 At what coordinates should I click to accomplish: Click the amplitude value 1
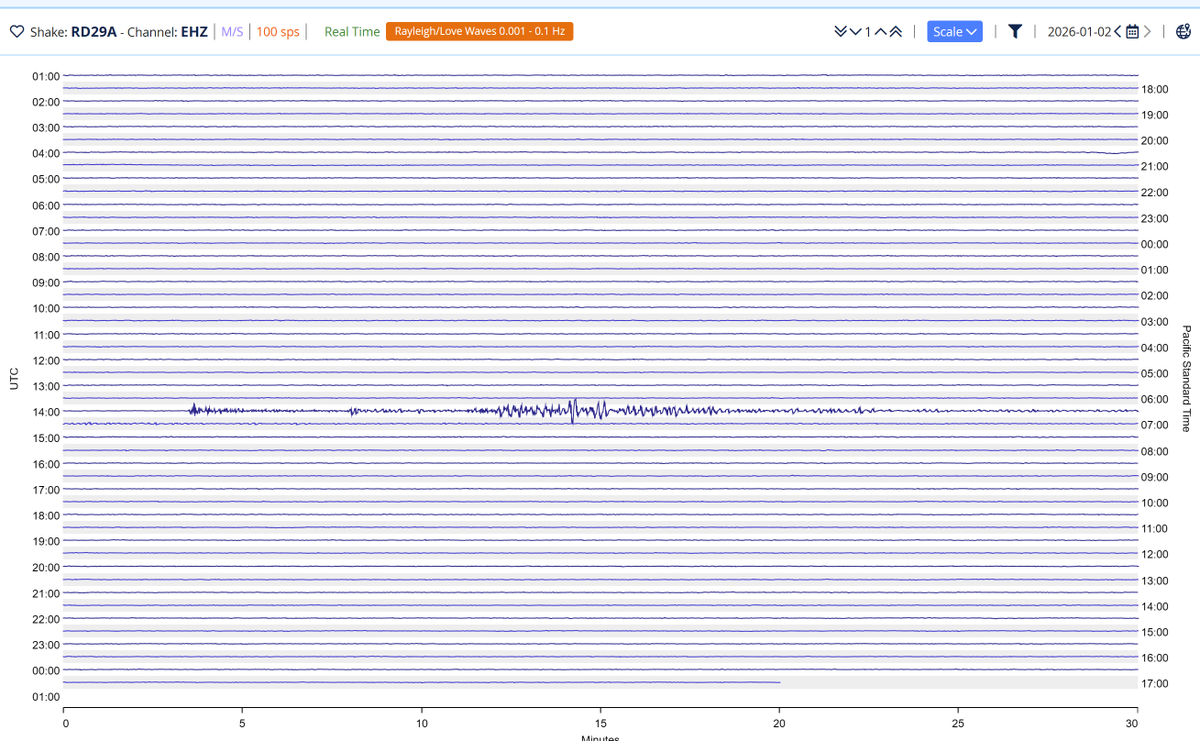[868, 32]
